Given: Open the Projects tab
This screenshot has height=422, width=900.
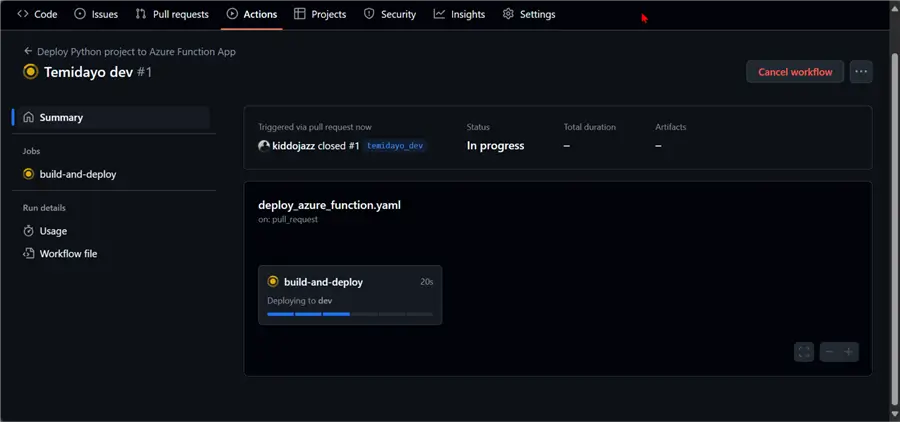Looking at the screenshot, I should (320, 14).
